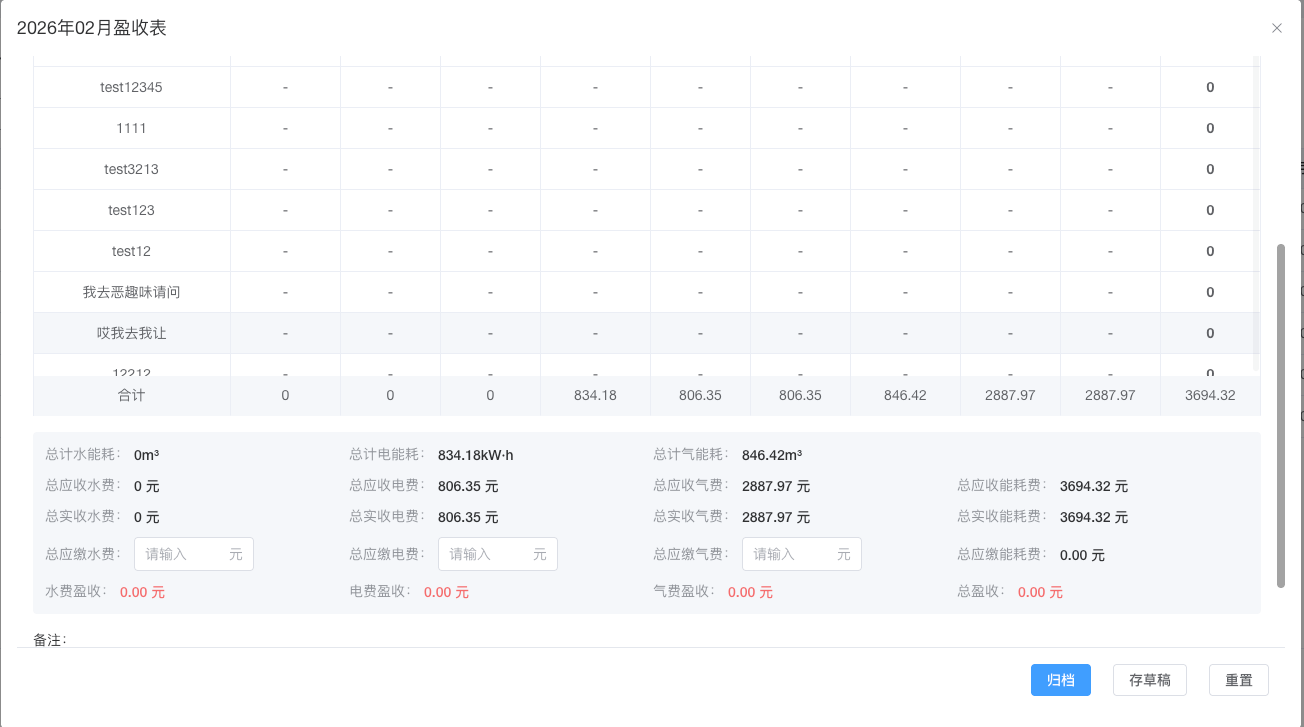Click the 归档 button
Screen dimensions: 1304x727
coord(1061,680)
